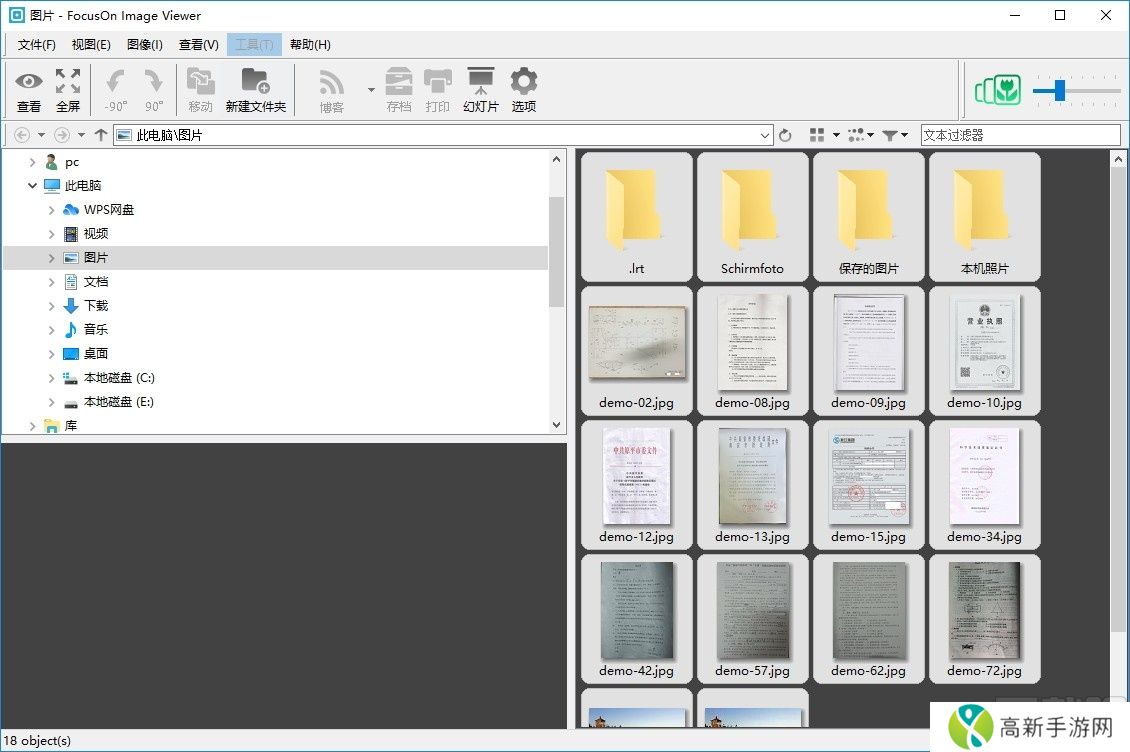Start slideshow using 幻灯片 icon

coord(480,82)
